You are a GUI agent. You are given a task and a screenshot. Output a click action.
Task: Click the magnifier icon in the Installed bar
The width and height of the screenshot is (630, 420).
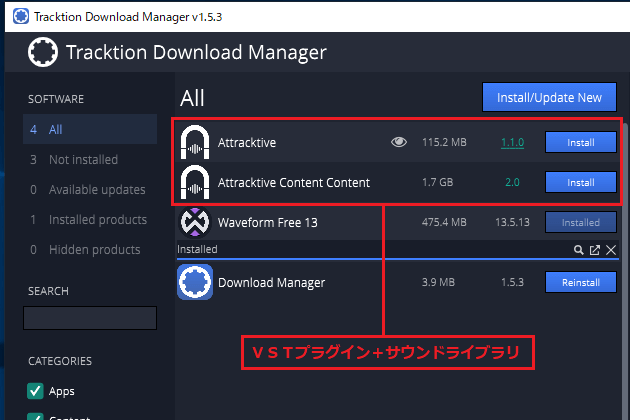pyautogui.click(x=578, y=250)
